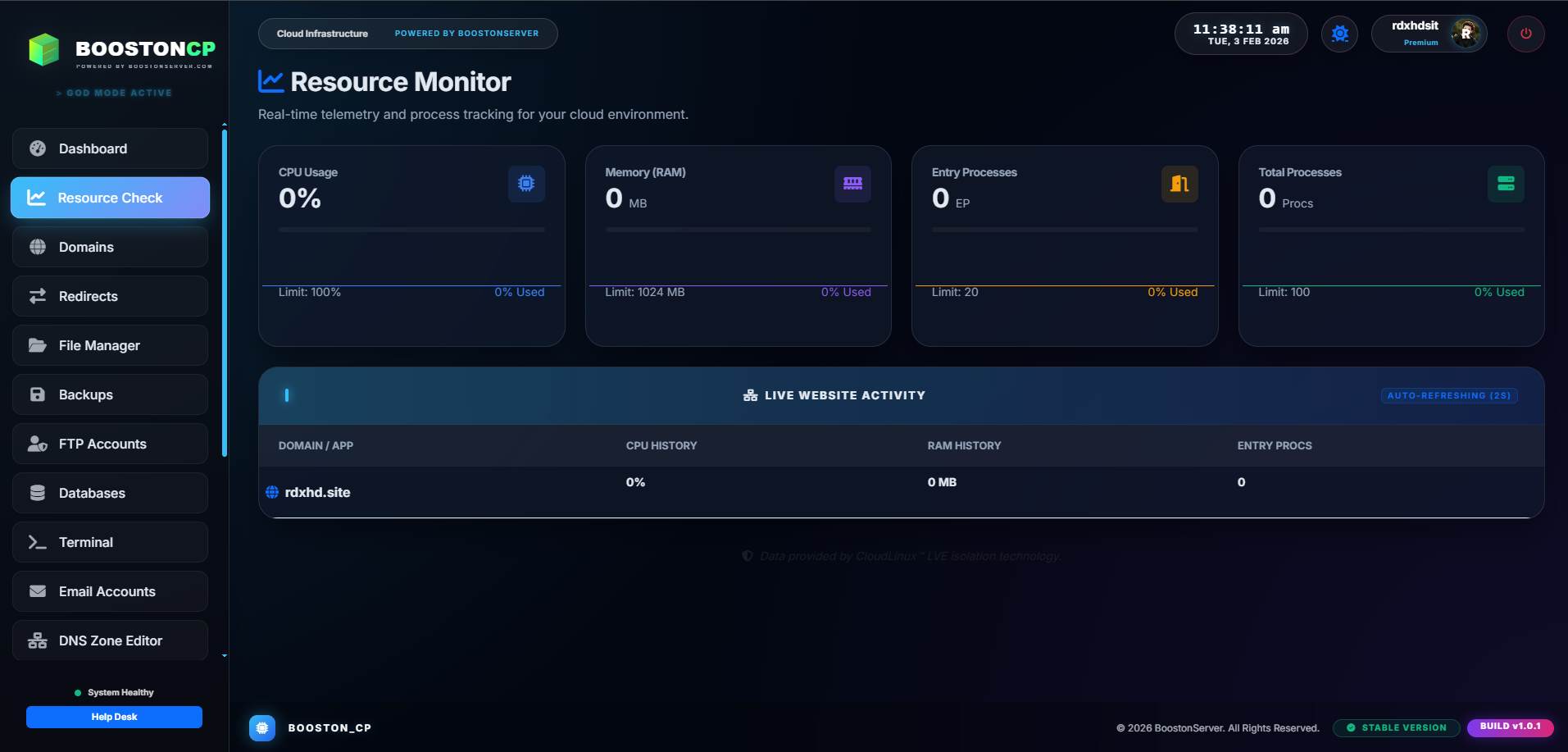Collapse the sidebar using the top arrow
Screen dimensions: 1568x752
coord(224,125)
